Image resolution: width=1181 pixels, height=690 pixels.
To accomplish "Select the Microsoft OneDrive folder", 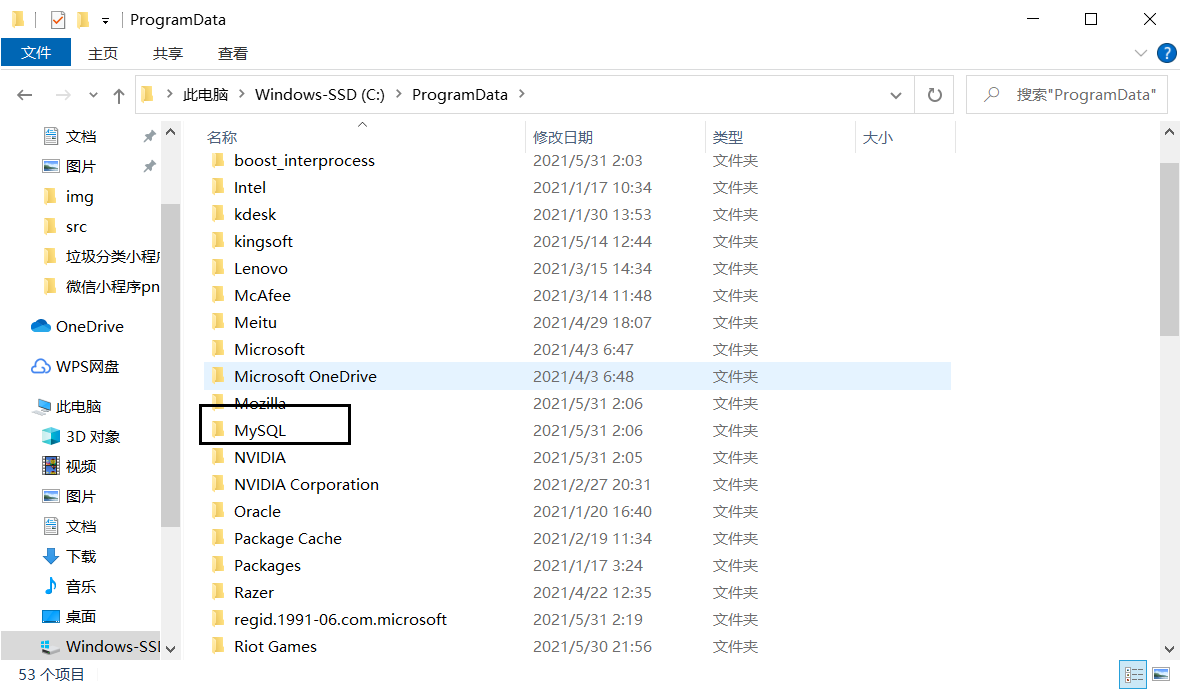I will (577, 377).
